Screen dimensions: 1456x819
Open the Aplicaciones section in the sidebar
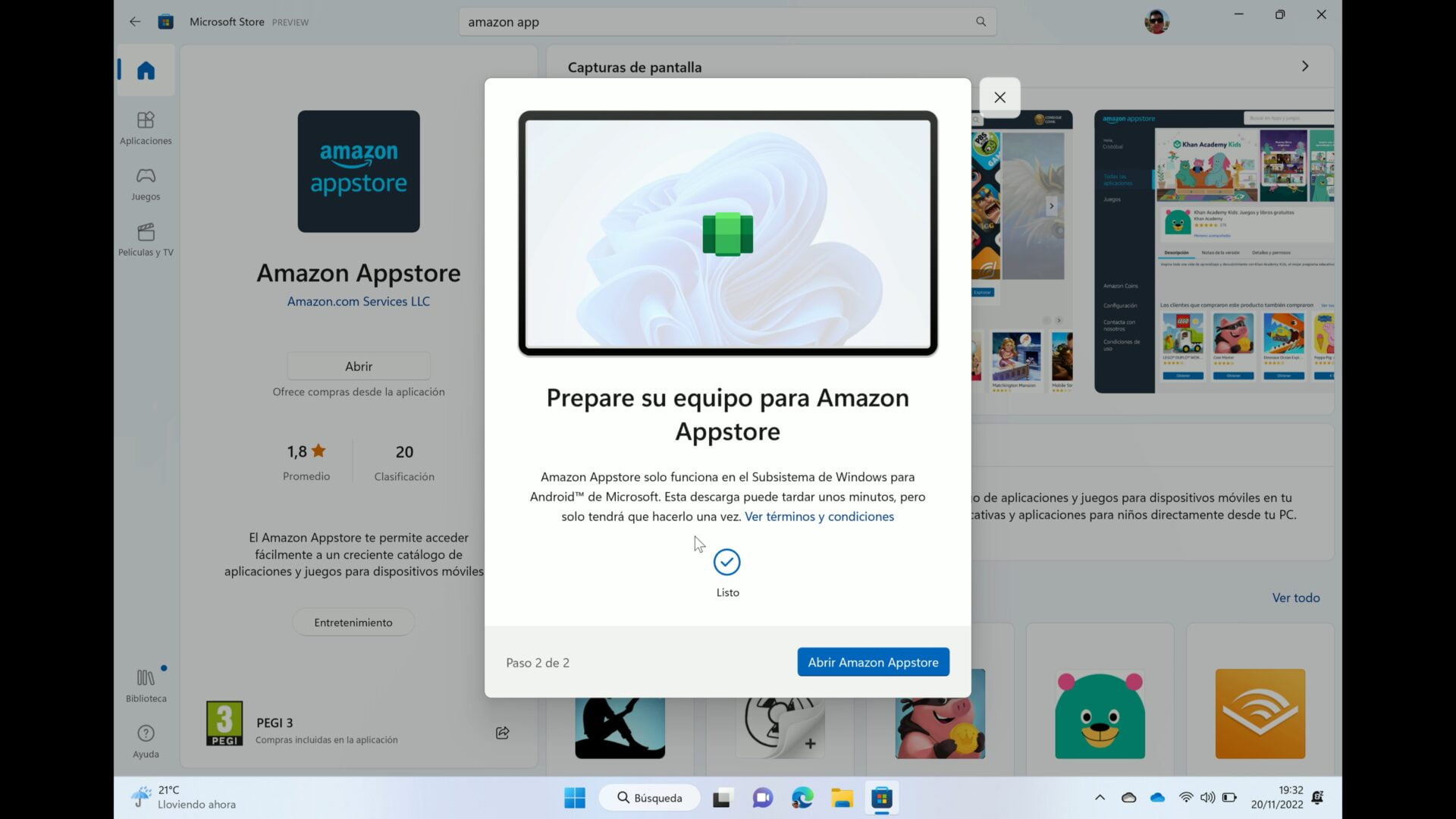point(145,127)
